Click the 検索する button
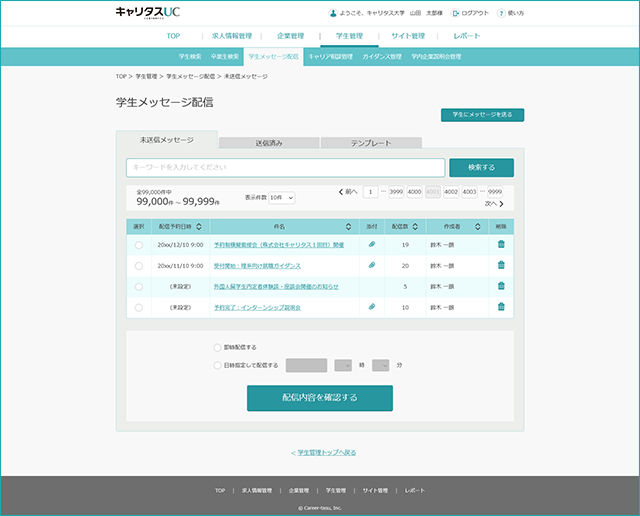 [x=482, y=167]
